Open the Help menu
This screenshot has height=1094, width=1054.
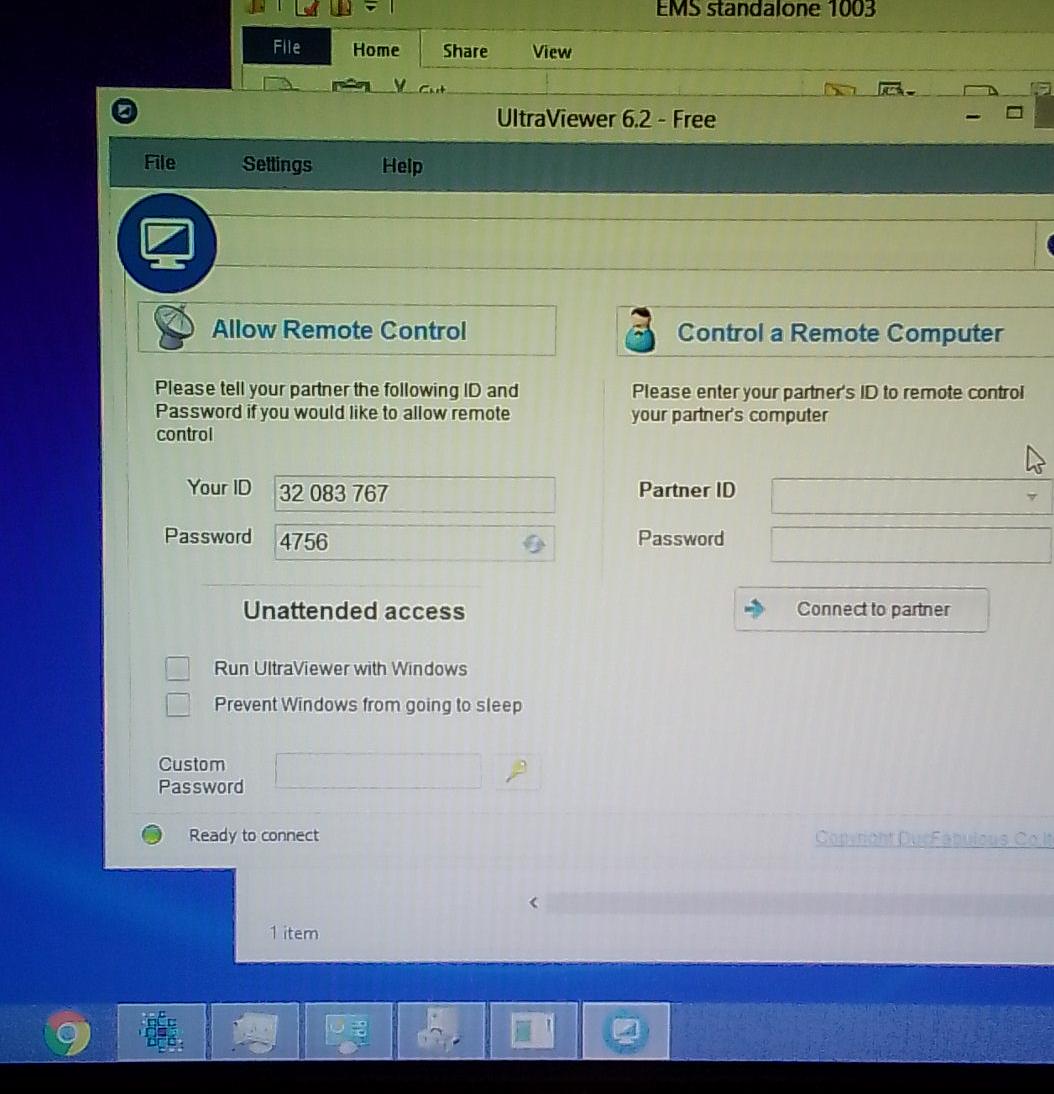[x=402, y=166]
